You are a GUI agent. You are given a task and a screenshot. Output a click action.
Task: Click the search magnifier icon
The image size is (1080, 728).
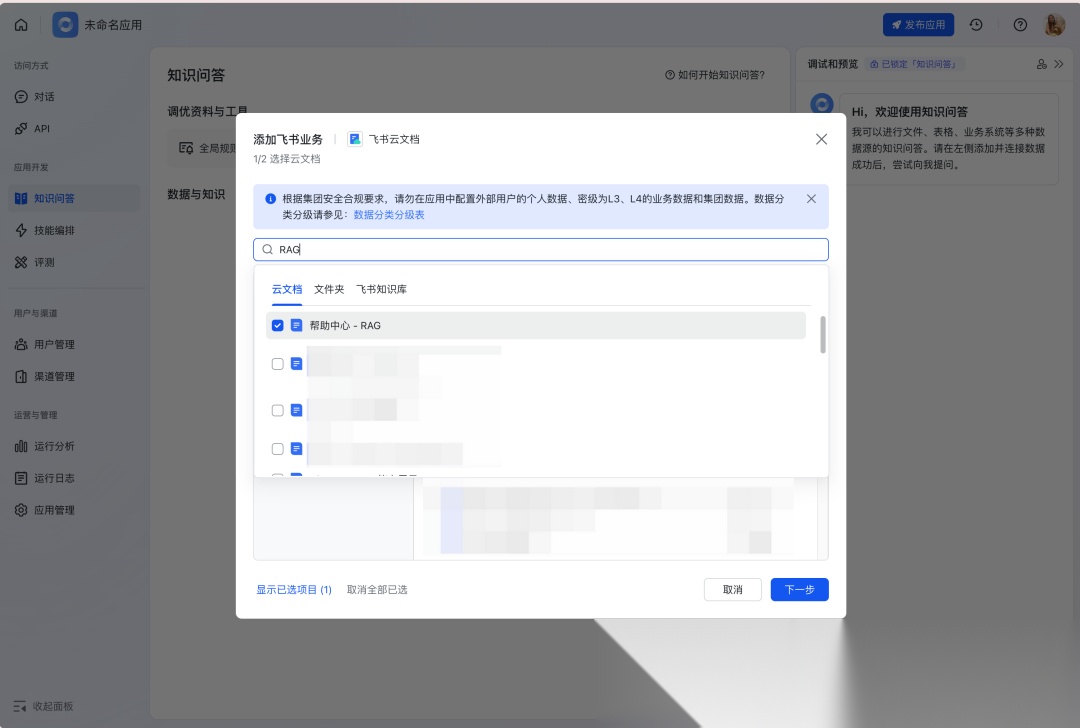pos(267,249)
